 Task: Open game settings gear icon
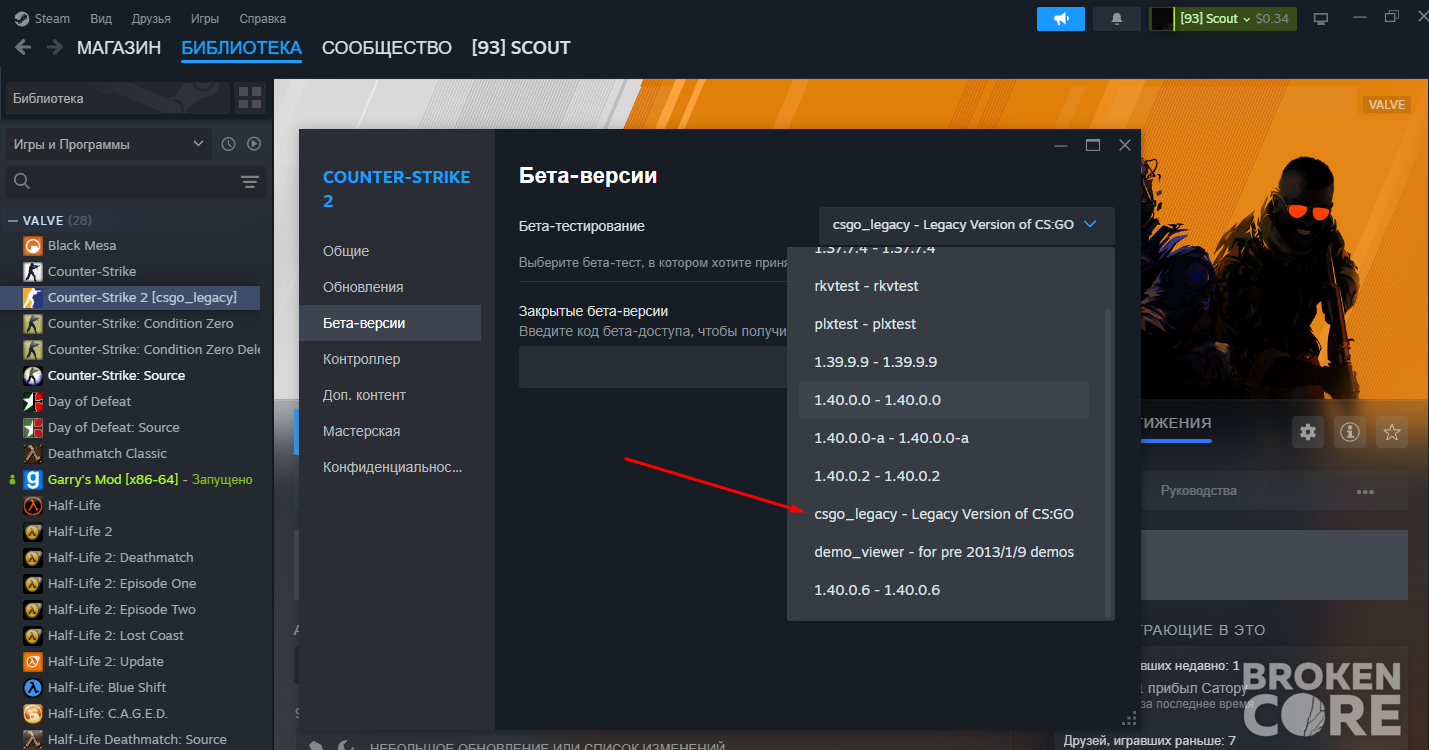click(x=1307, y=432)
